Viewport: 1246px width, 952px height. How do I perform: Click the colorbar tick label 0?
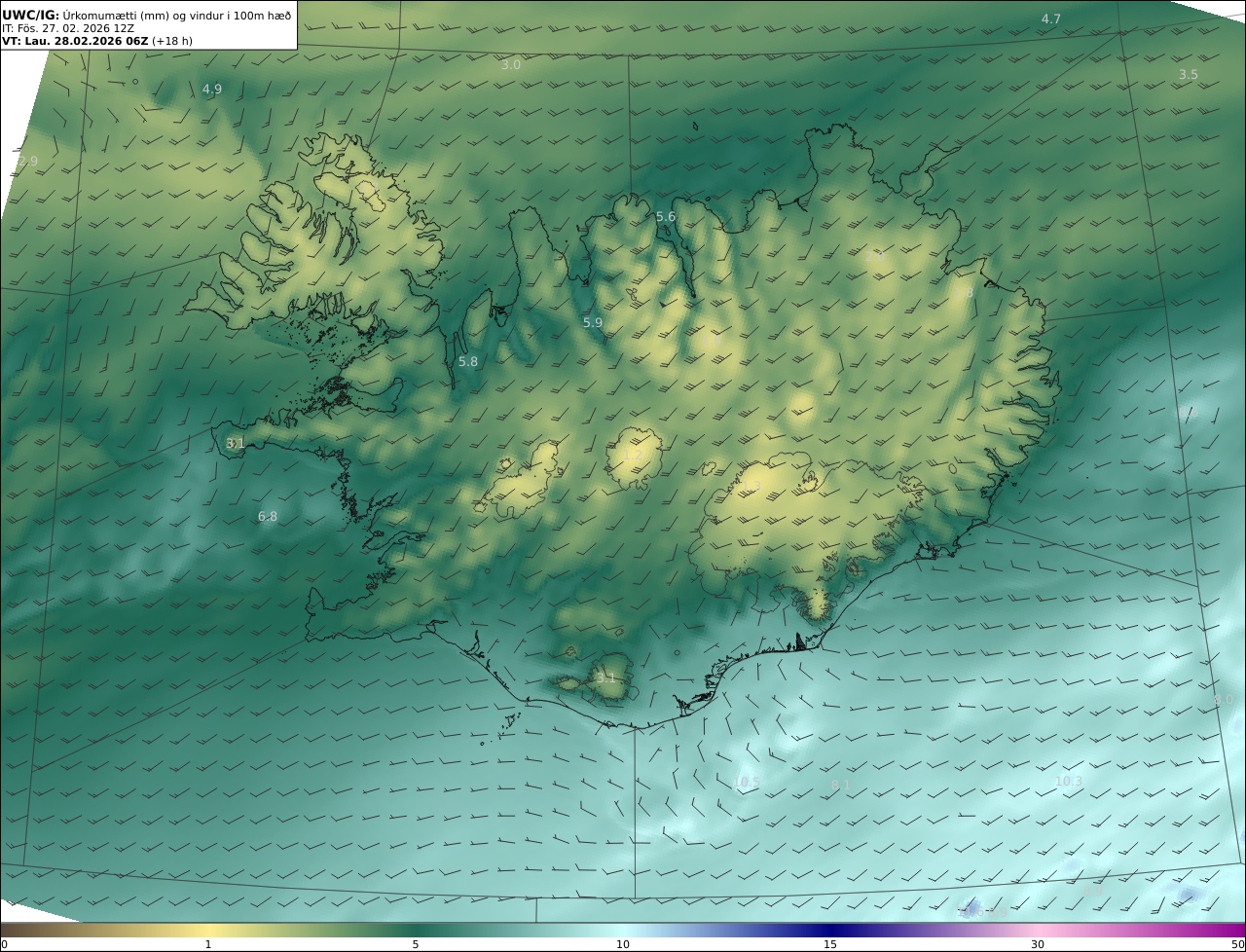(4, 944)
